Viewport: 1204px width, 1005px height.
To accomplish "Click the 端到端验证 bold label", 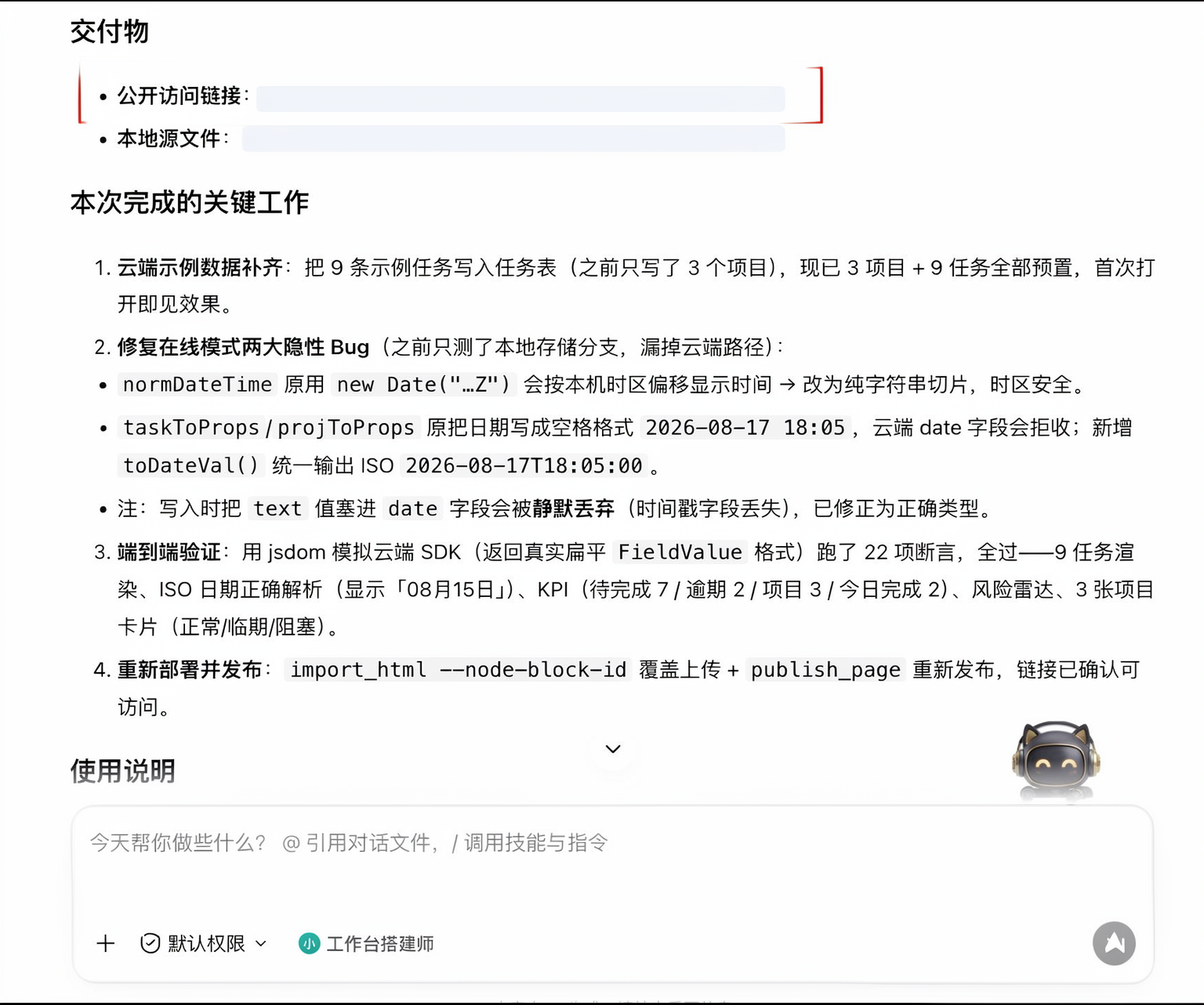I will coord(169,552).
